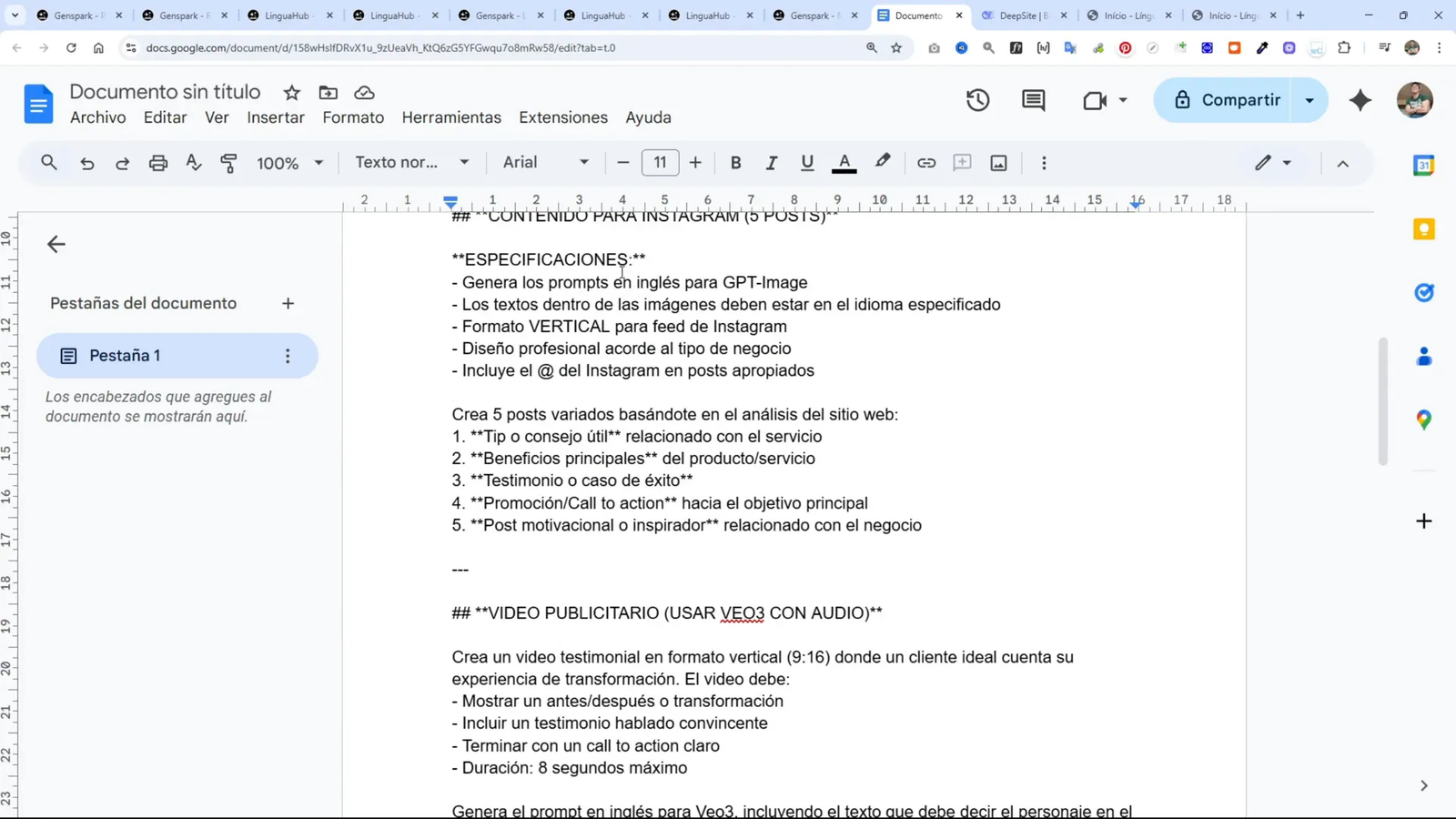The image size is (1456, 819).
Task: Insert an image from the toolbar
Action: [x=998, y=162]
